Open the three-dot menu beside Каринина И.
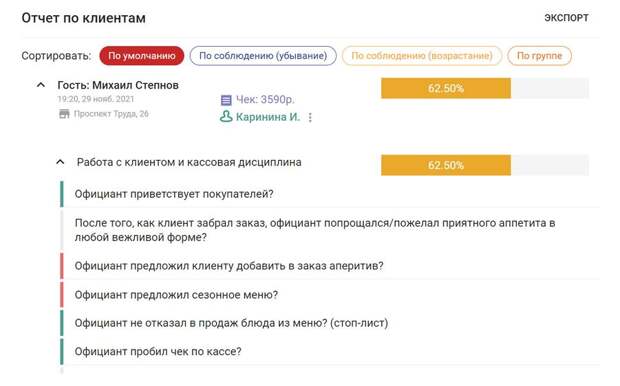 click(310, 117)
